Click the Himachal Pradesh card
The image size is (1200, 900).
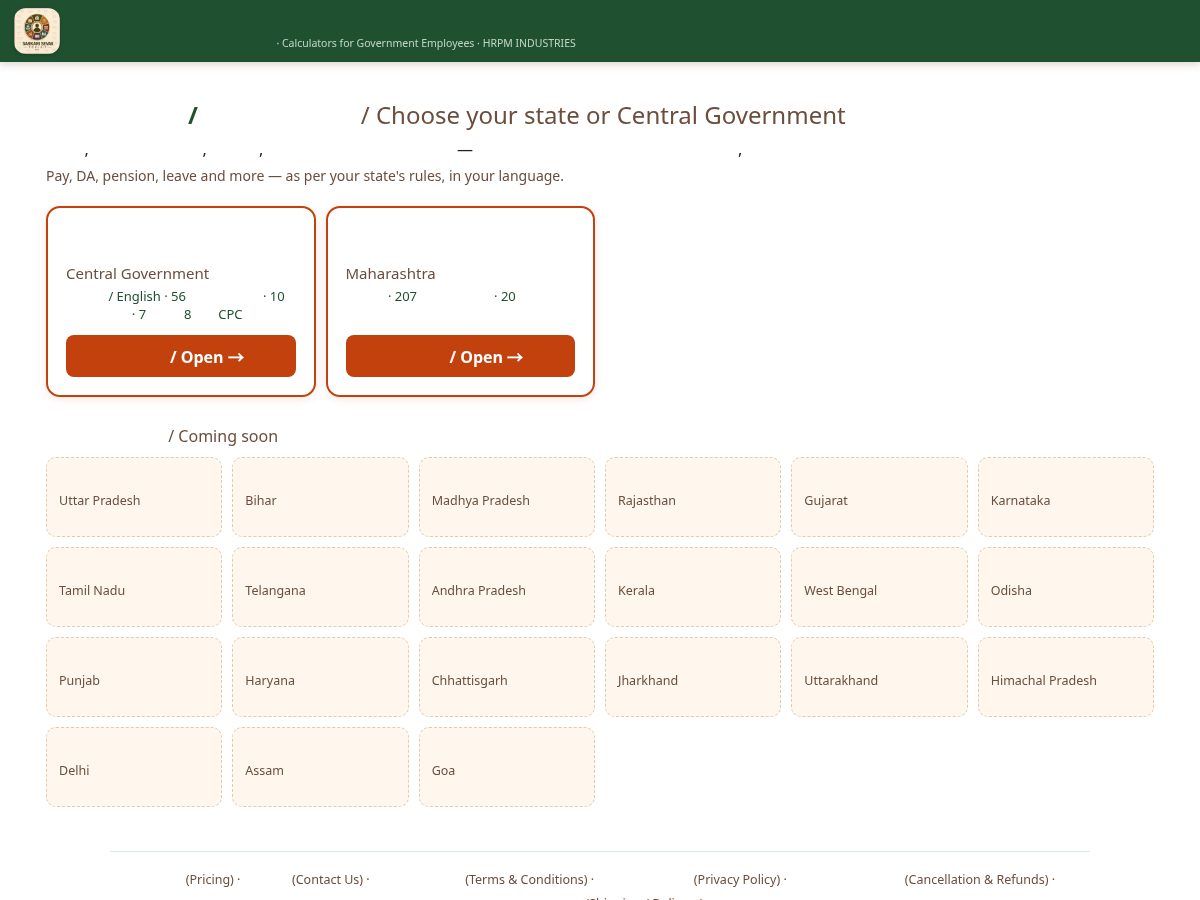coord(1066,677)
